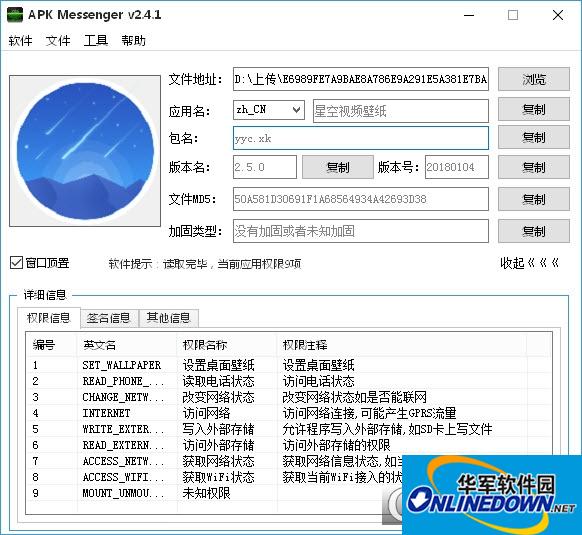Click the app name field 星空视频壁纸

pyautogui.click(x=400, y=111)
